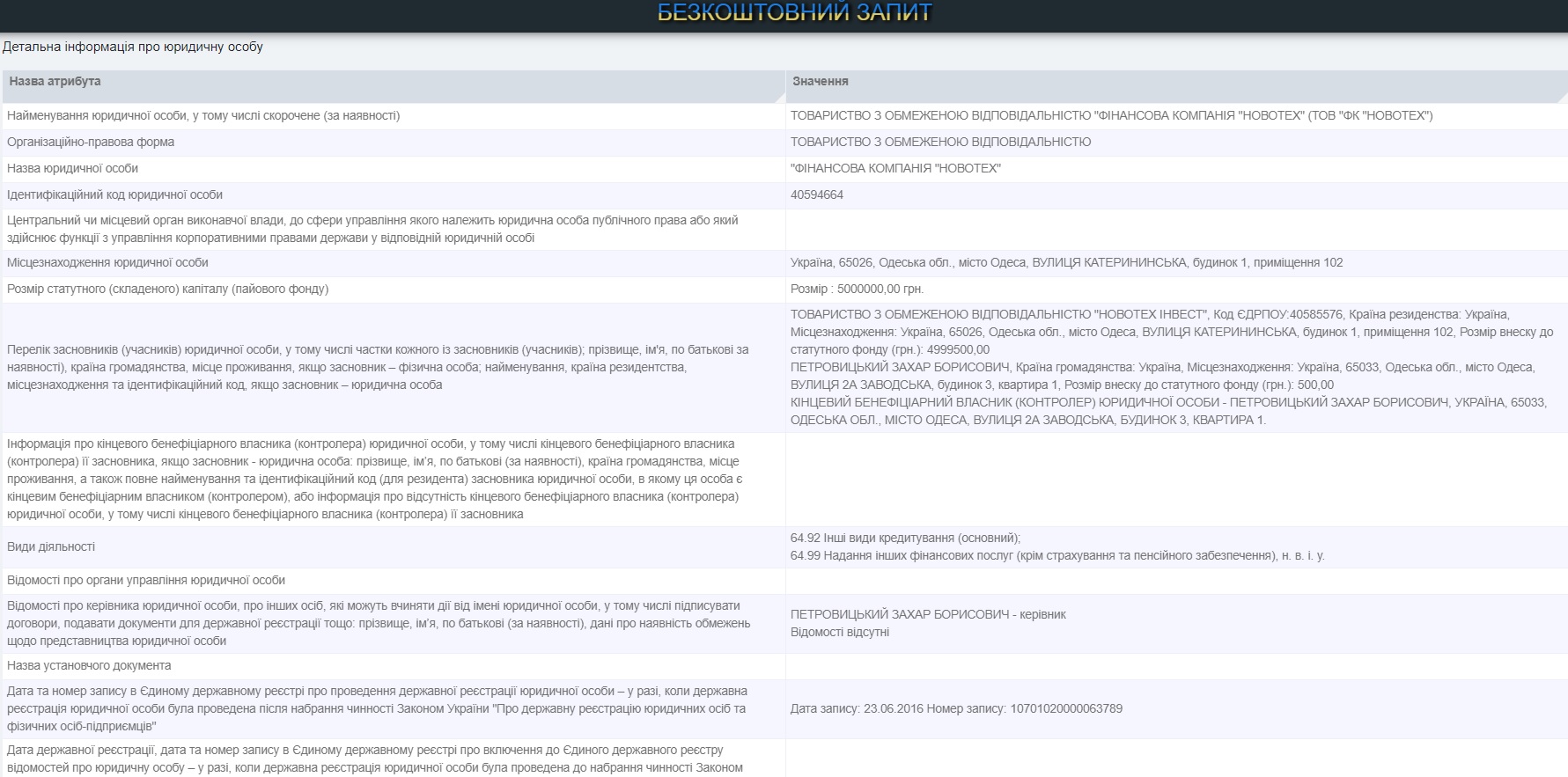Click the activity line 64.92 Інші види кредитування
Viewport: 1568px width, 777px height.
point(905,538)
